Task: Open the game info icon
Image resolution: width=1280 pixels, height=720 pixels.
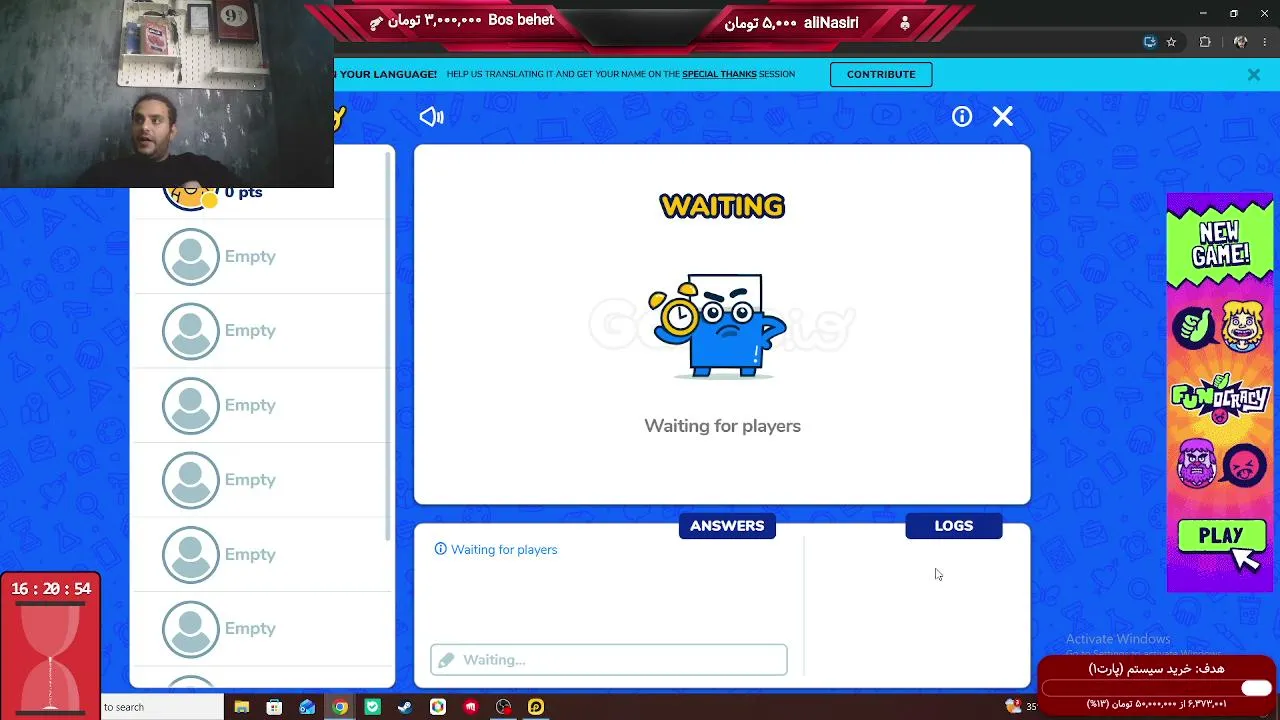Action: point(962,117)
